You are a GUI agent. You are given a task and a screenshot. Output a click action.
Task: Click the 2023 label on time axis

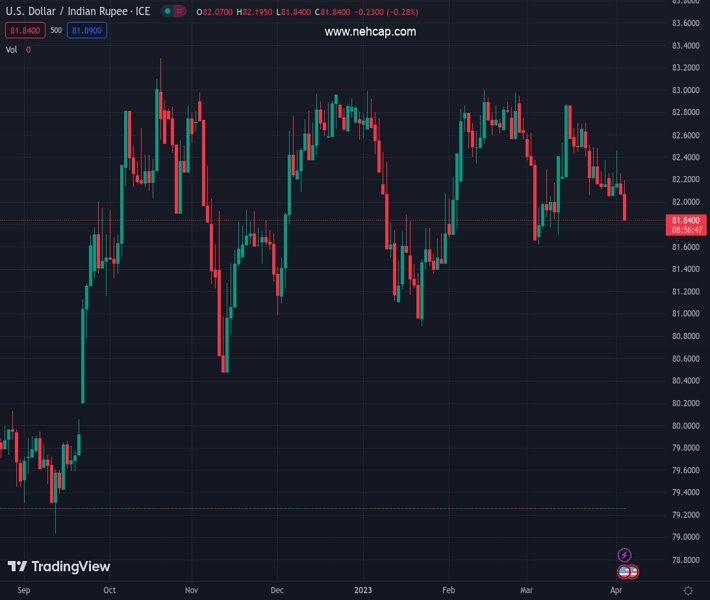coord(363,591)
